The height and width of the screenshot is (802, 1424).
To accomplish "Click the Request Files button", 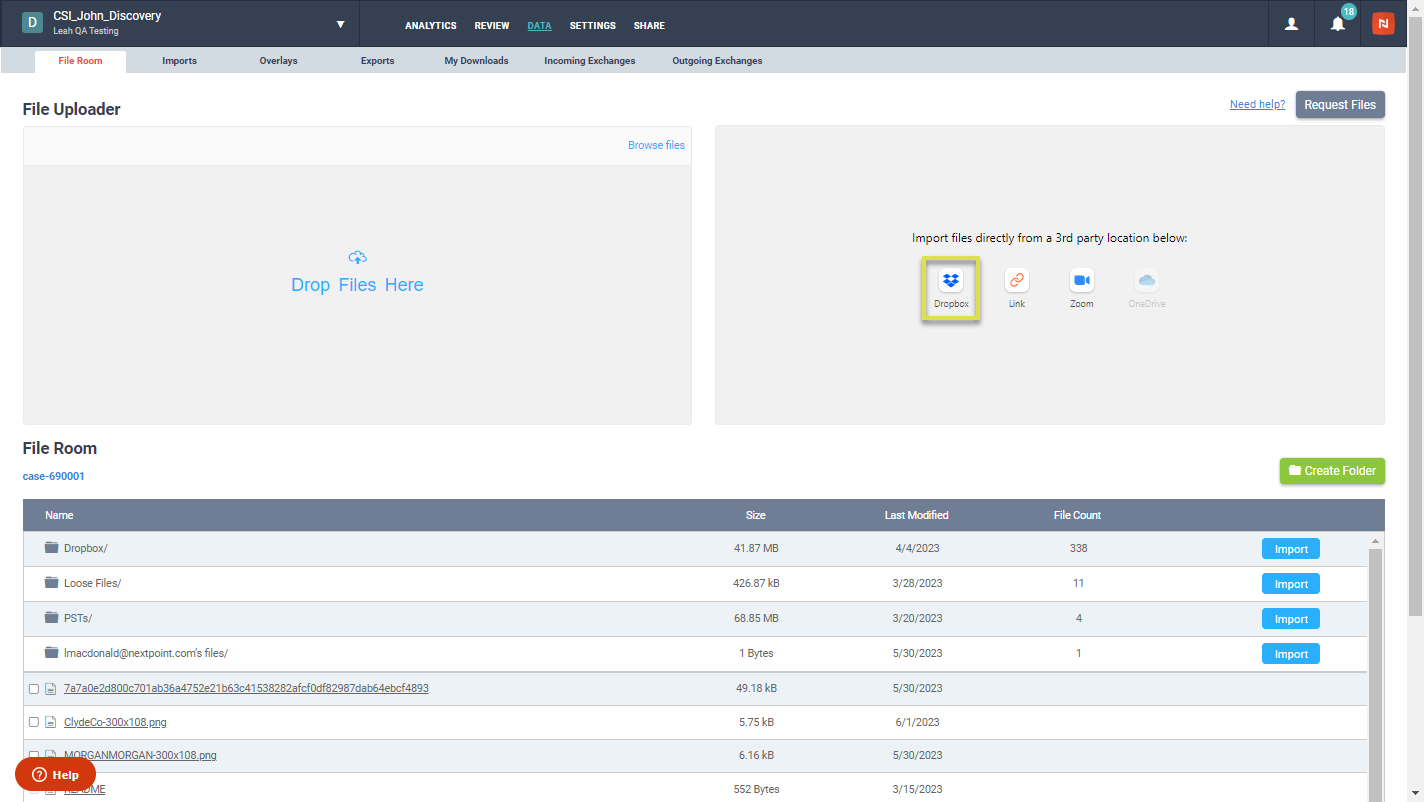I will (1340, 104).
